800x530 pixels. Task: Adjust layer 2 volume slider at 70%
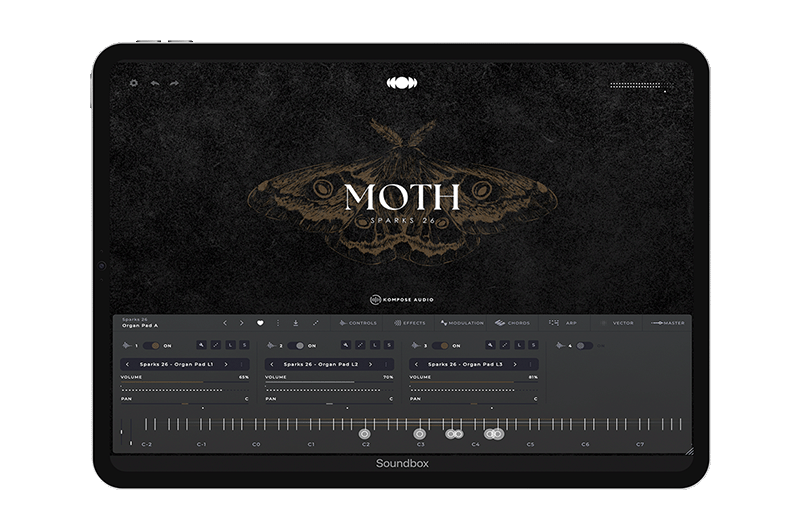point(329,382)
